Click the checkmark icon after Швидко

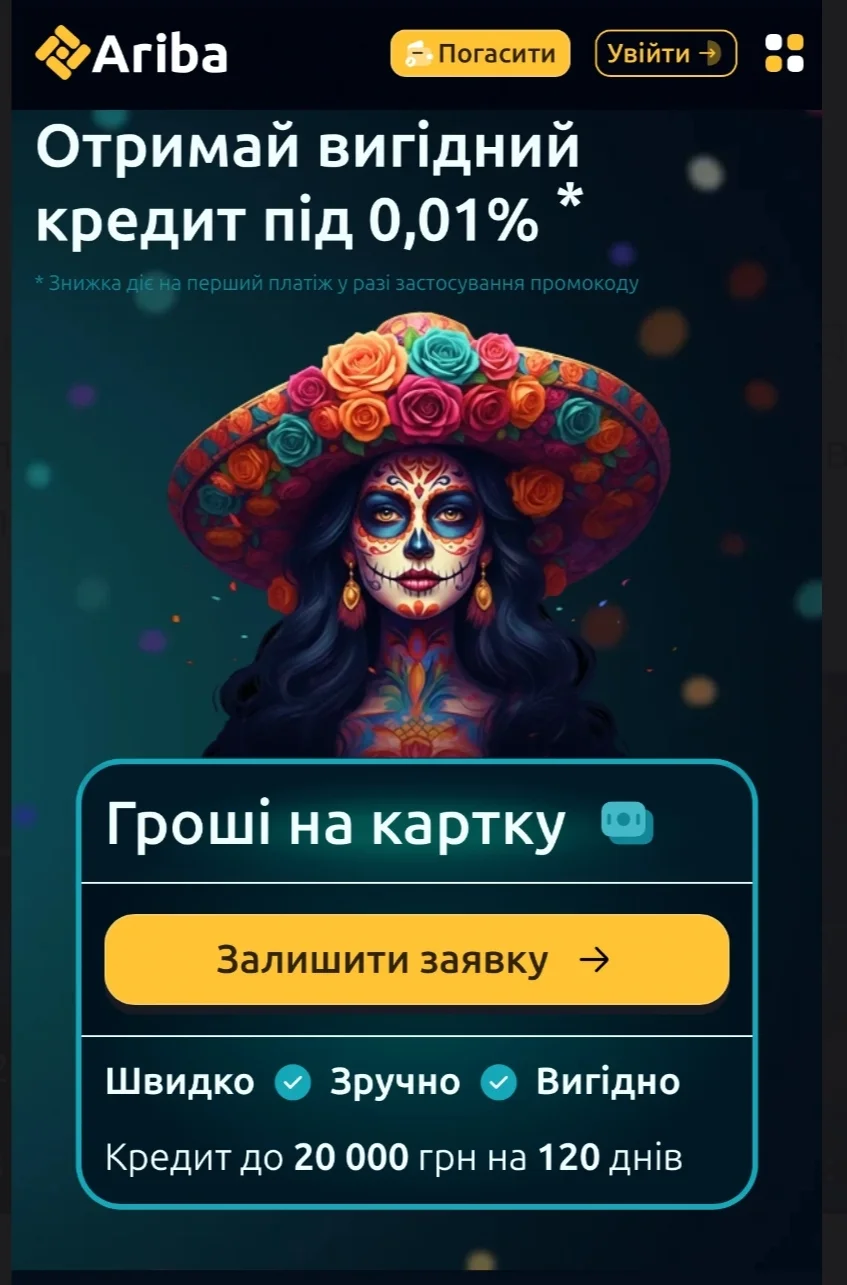pos(293,1082)
